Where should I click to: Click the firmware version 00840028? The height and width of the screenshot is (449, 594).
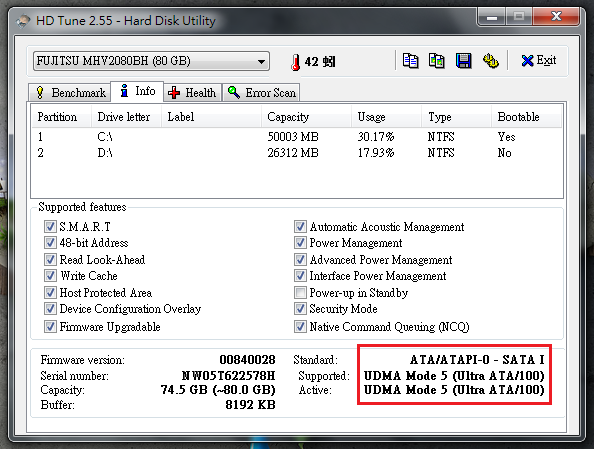click(x=247, y=360)
